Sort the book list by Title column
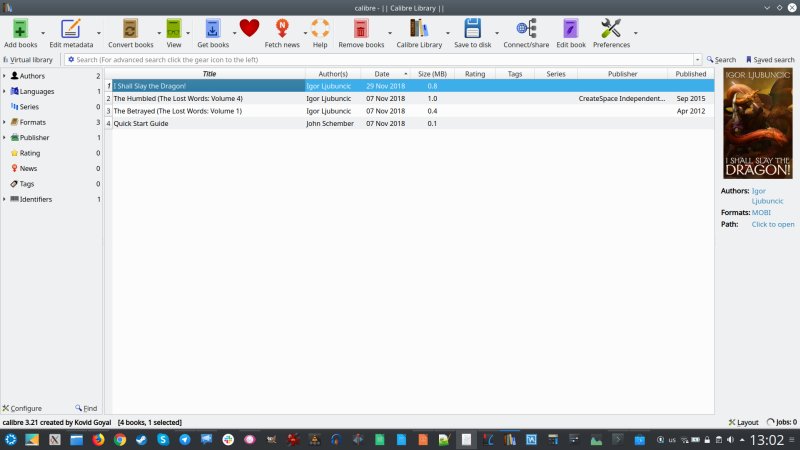Image resolution: width=800 pixels, height=450 pixels. tap(209, 74)
